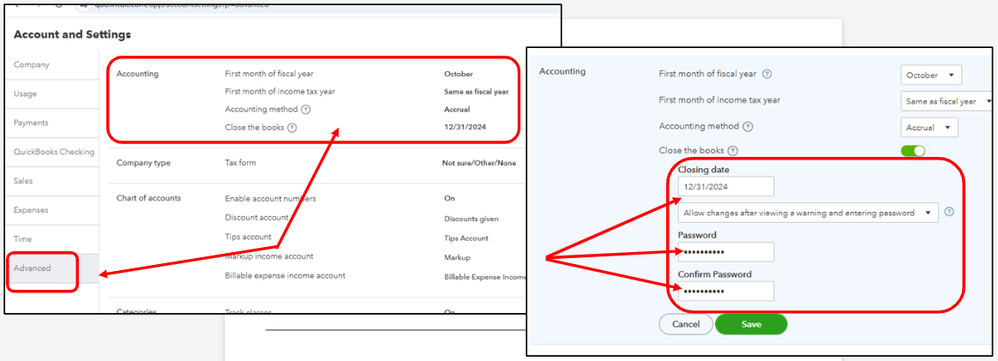Viewport: 998px width, 361px height.
Task: Click the Cancel button
Action: tap(685, 324)
